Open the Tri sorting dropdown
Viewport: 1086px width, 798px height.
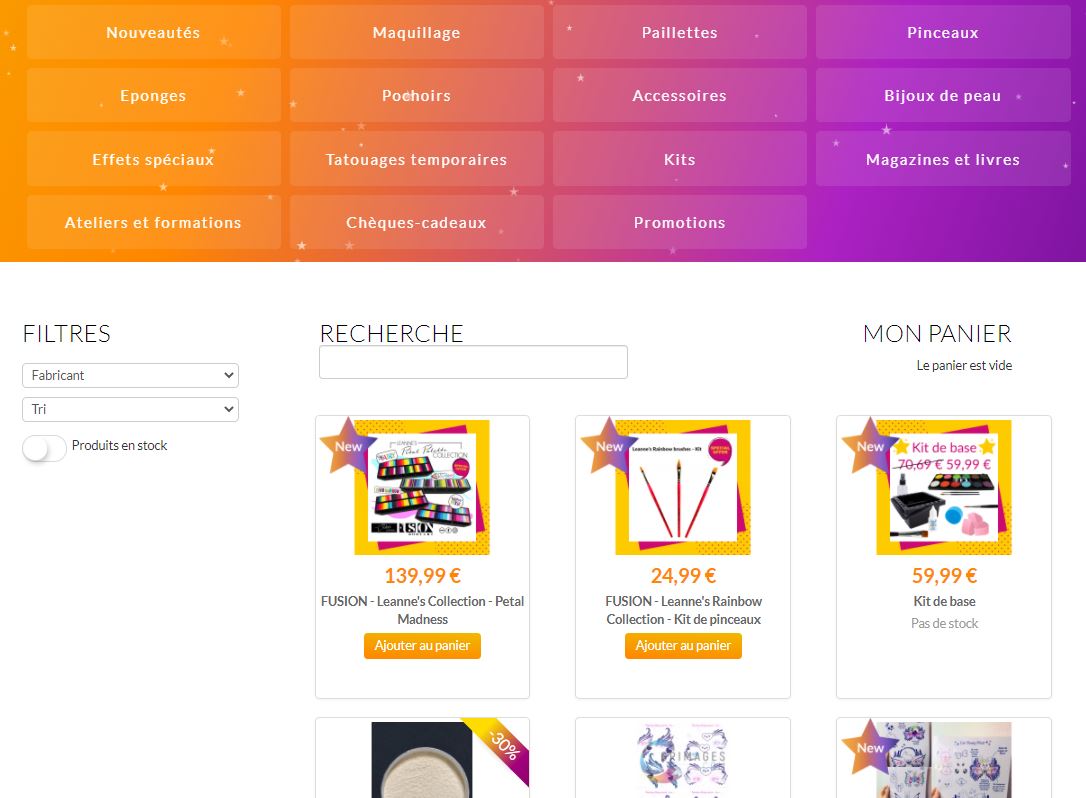(x=130, y=409)
